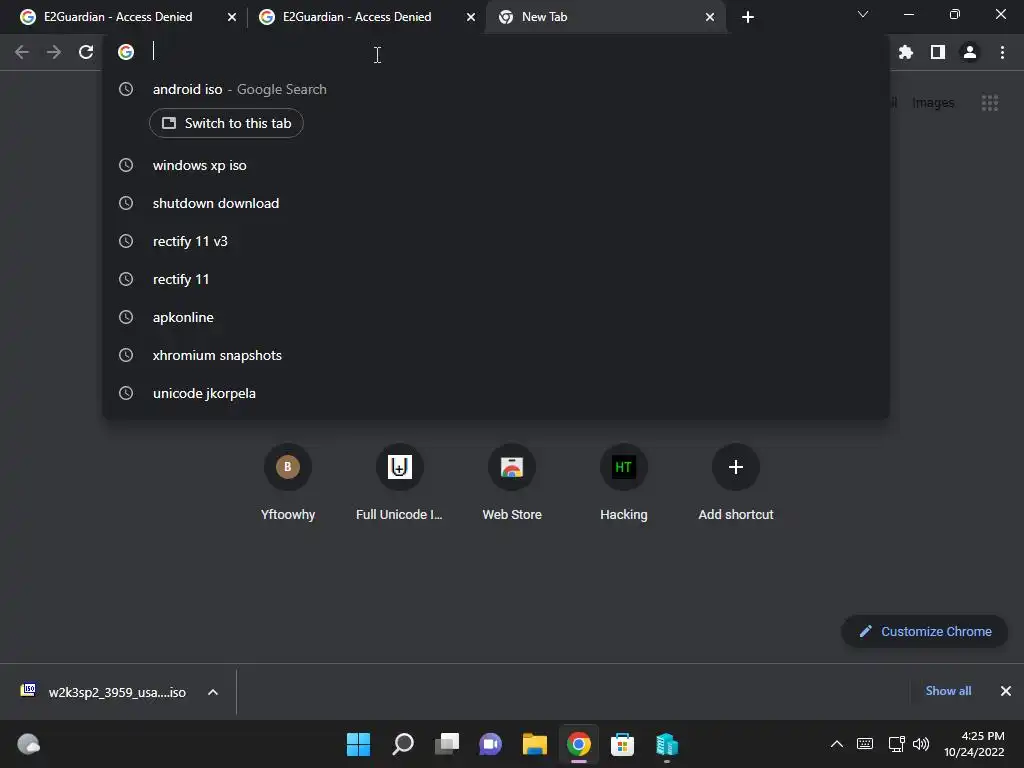Open the Windows Start menu
This screenshot has width=1024, height=768.
(x=359, y=744)
